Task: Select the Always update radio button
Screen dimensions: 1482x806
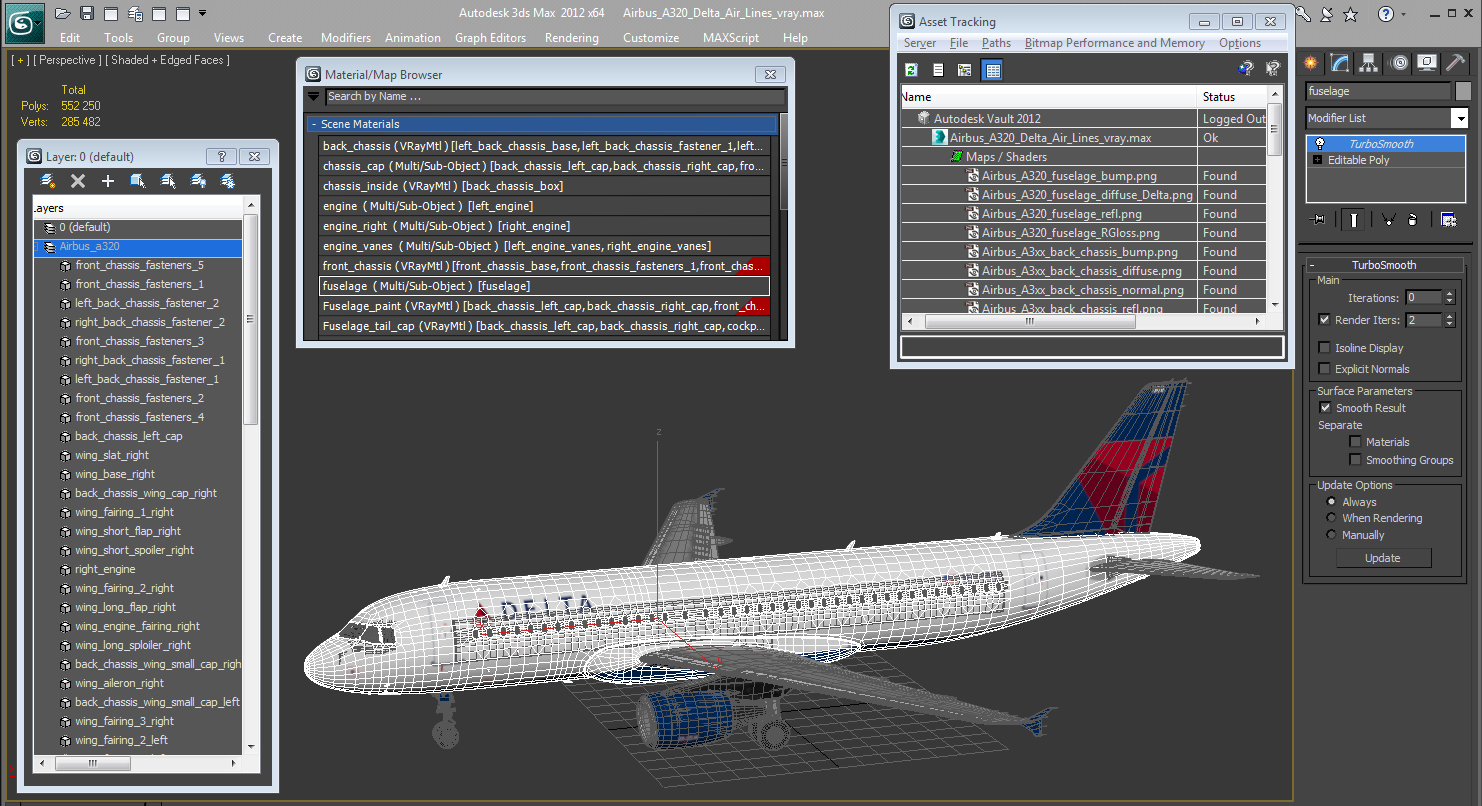Action: point(1331,502)
